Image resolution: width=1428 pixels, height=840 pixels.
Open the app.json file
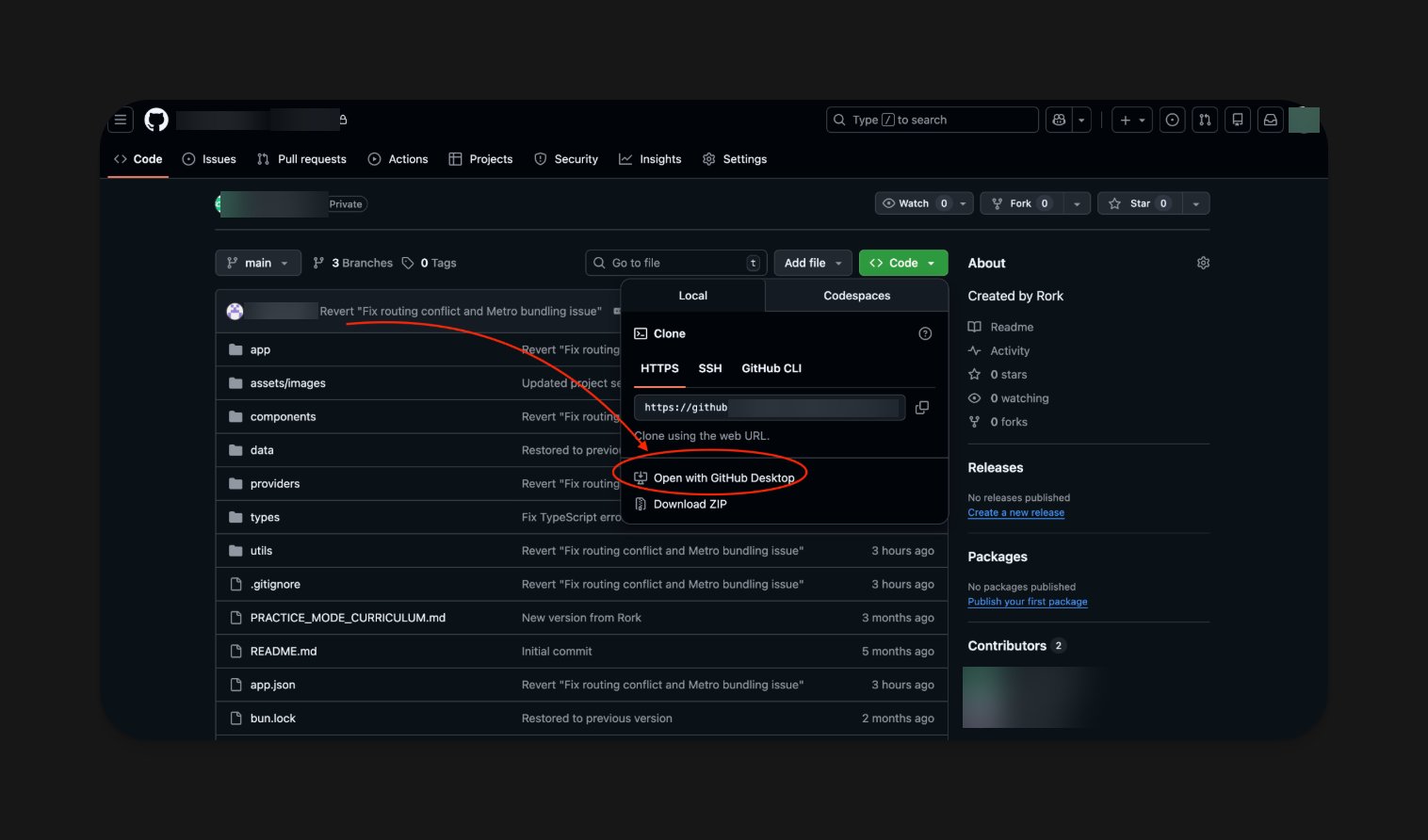pos(272,685)
